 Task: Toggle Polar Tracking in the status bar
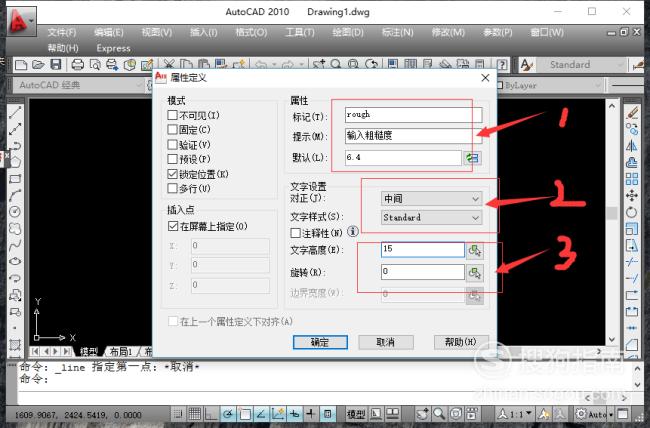tap(228, 413)
